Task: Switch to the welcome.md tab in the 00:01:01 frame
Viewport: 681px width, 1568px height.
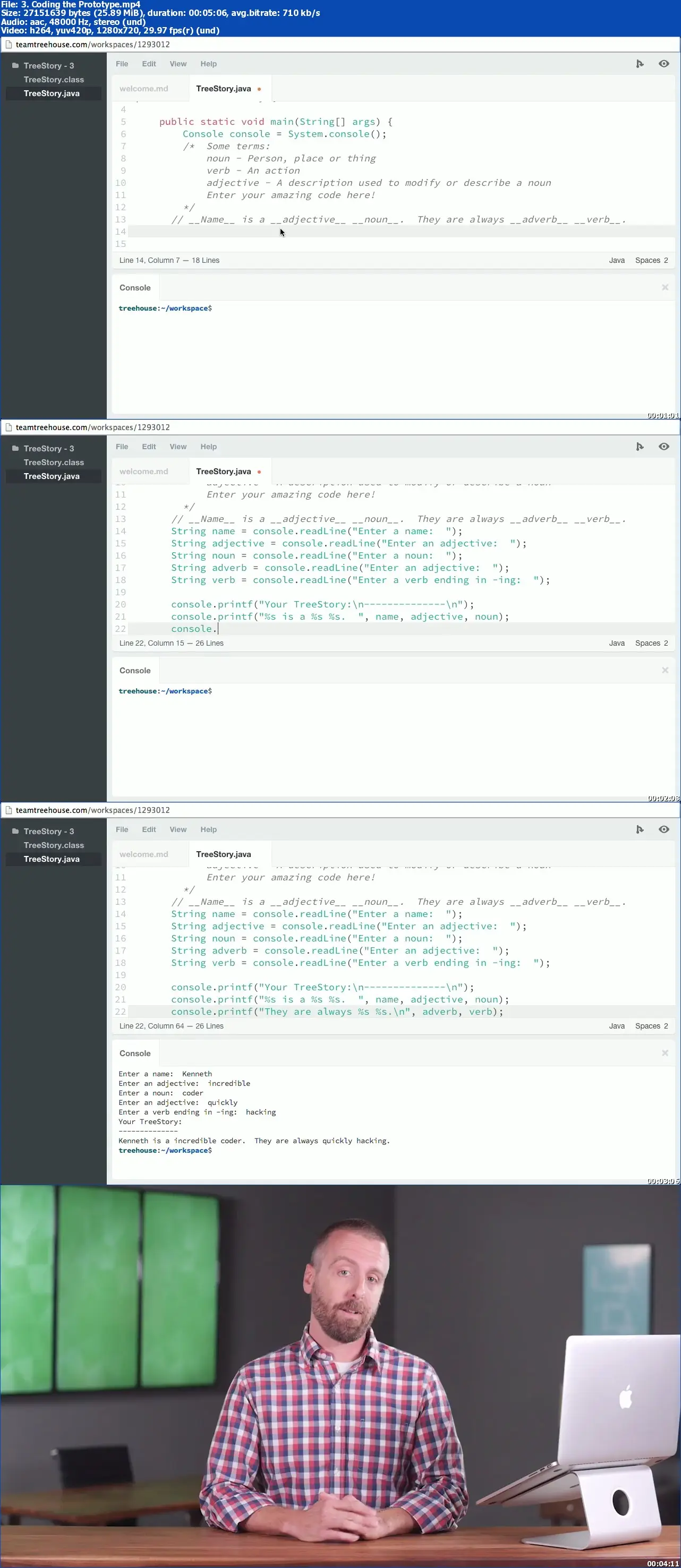Action: point(144,89)
